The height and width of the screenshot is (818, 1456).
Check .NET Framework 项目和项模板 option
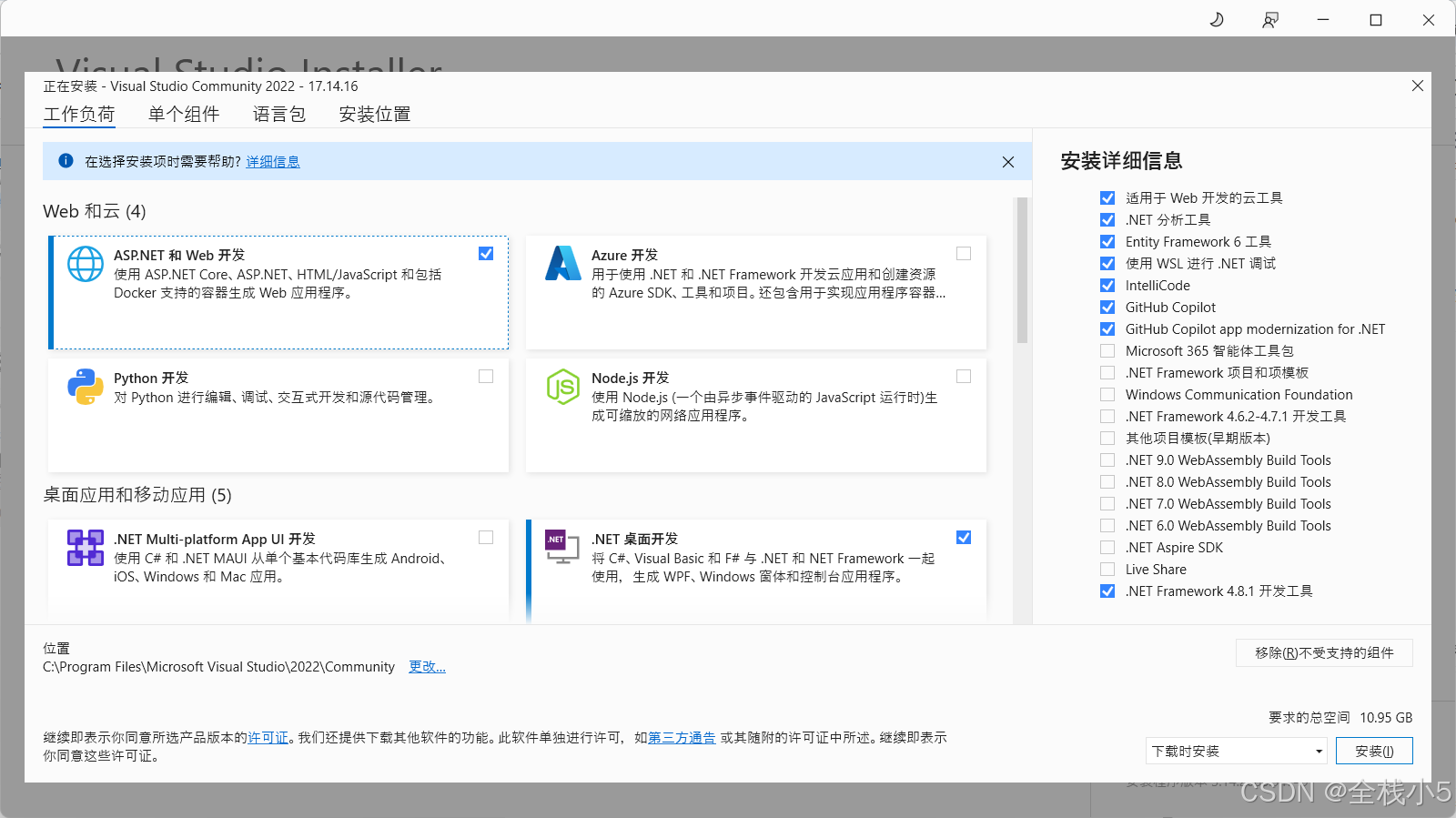point(1107,372)
